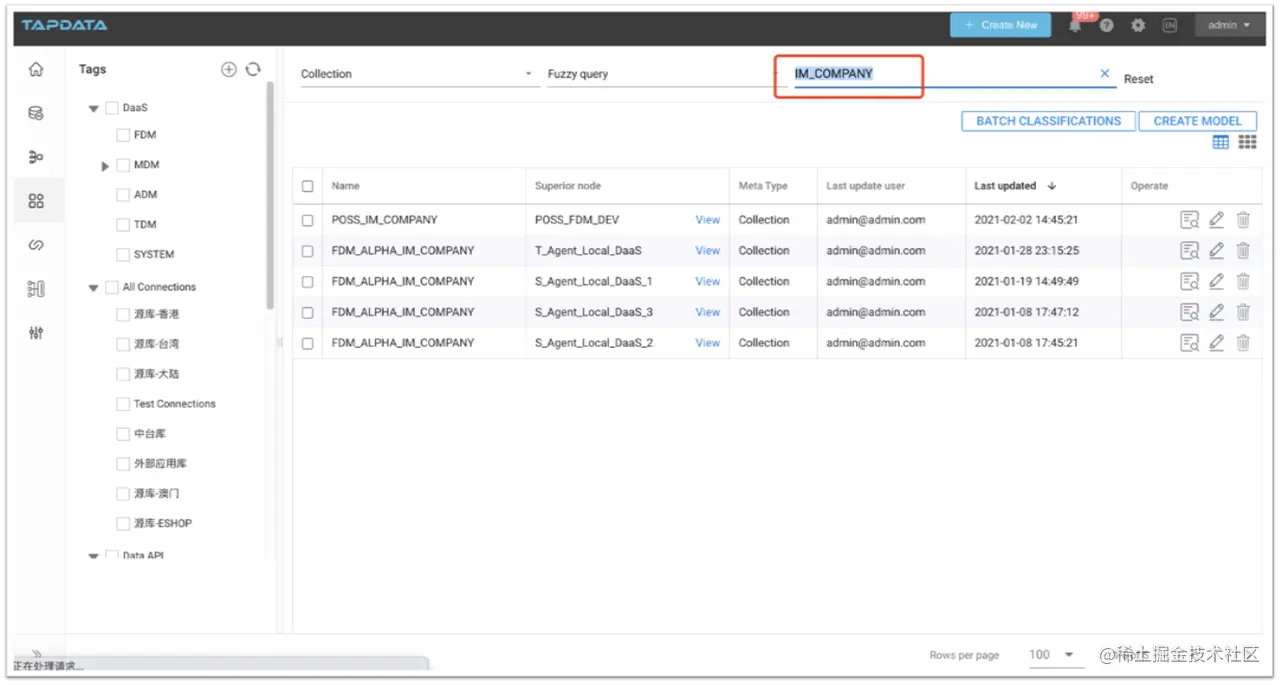
Task: Edit the POSS_IM_COMPANY row
Action: pyautogui.click(x=1216, y=220)
